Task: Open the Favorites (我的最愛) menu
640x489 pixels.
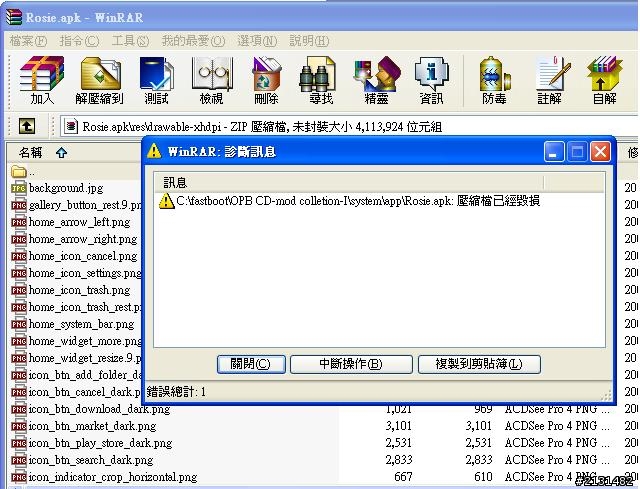Action: (193, 41)
